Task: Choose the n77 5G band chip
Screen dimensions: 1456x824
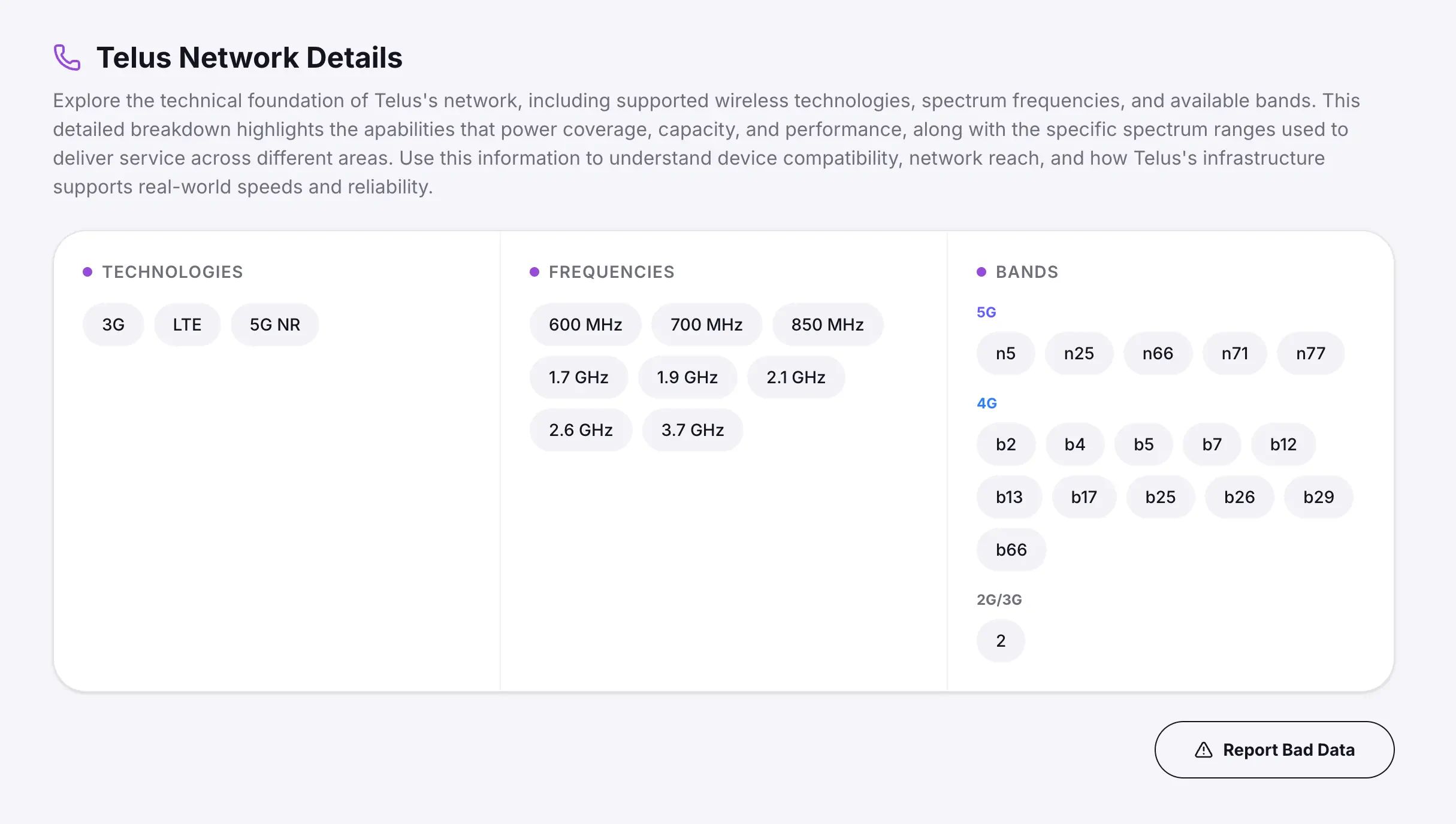Action: pyautogui.click(x=1310, y=353)
